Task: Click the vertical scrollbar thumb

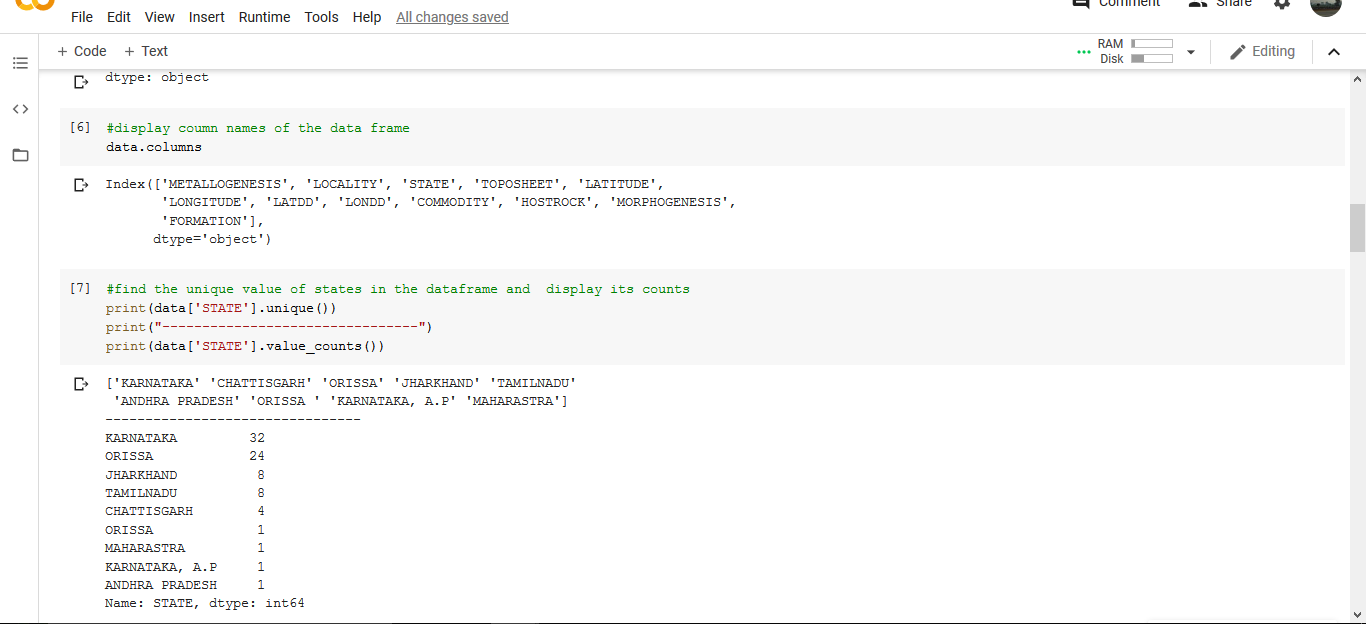Action: 1358,228
